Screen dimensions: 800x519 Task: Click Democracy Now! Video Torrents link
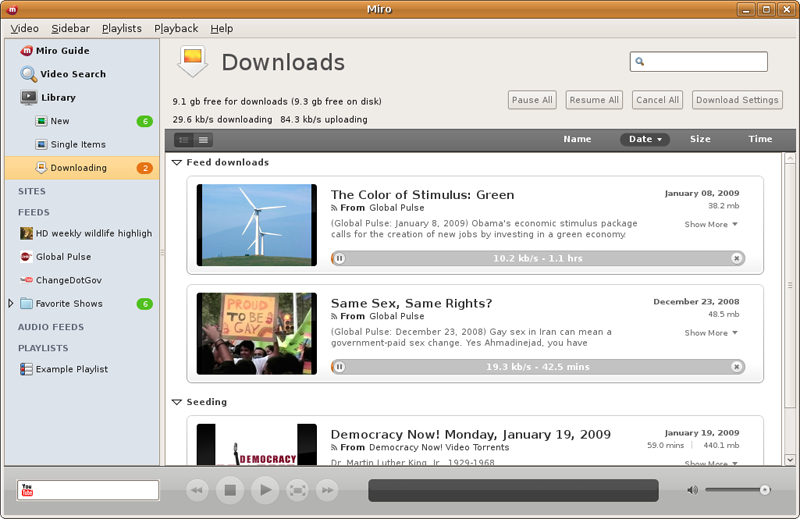pos(439,448)
